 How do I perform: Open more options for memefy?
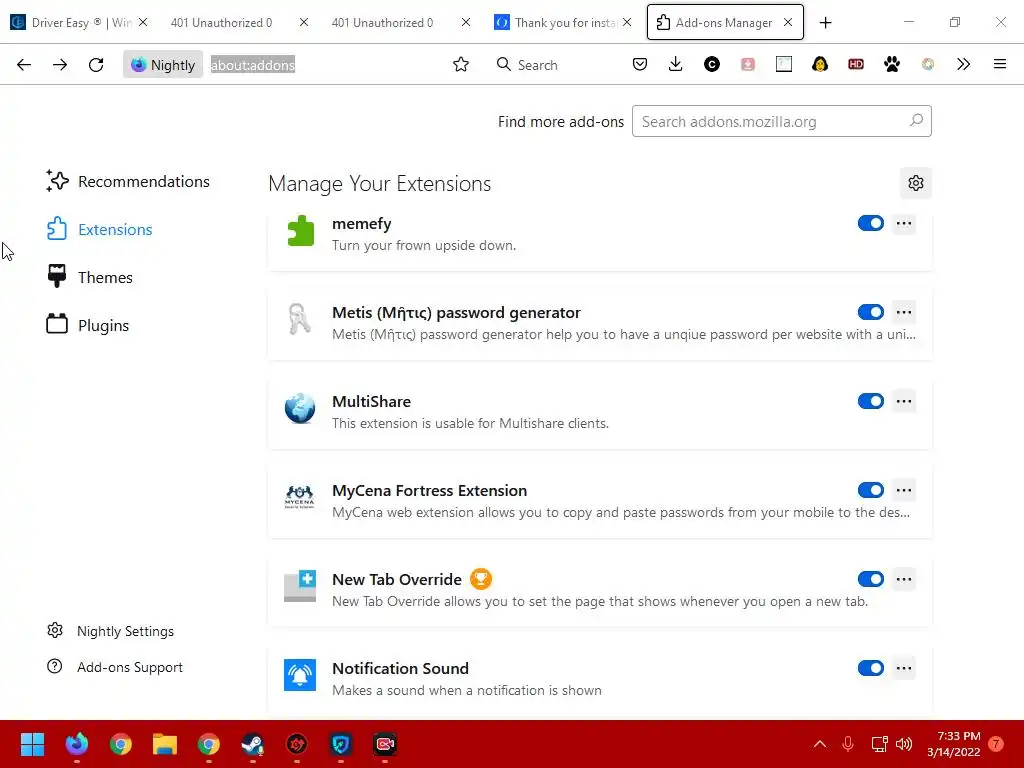click(x=904, y=223)
